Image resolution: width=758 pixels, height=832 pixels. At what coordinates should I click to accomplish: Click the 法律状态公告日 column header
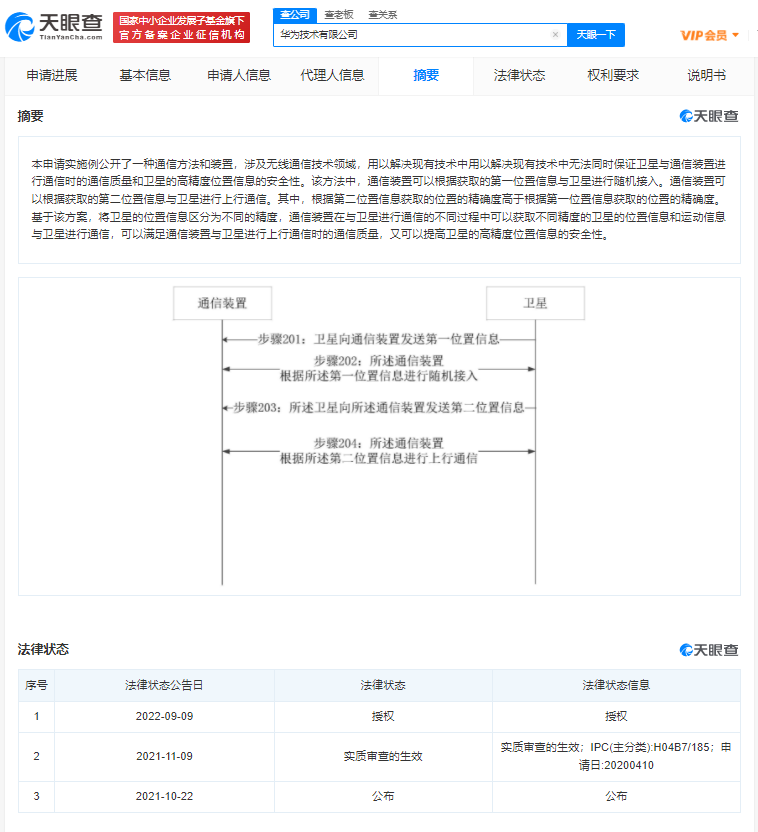164,685
